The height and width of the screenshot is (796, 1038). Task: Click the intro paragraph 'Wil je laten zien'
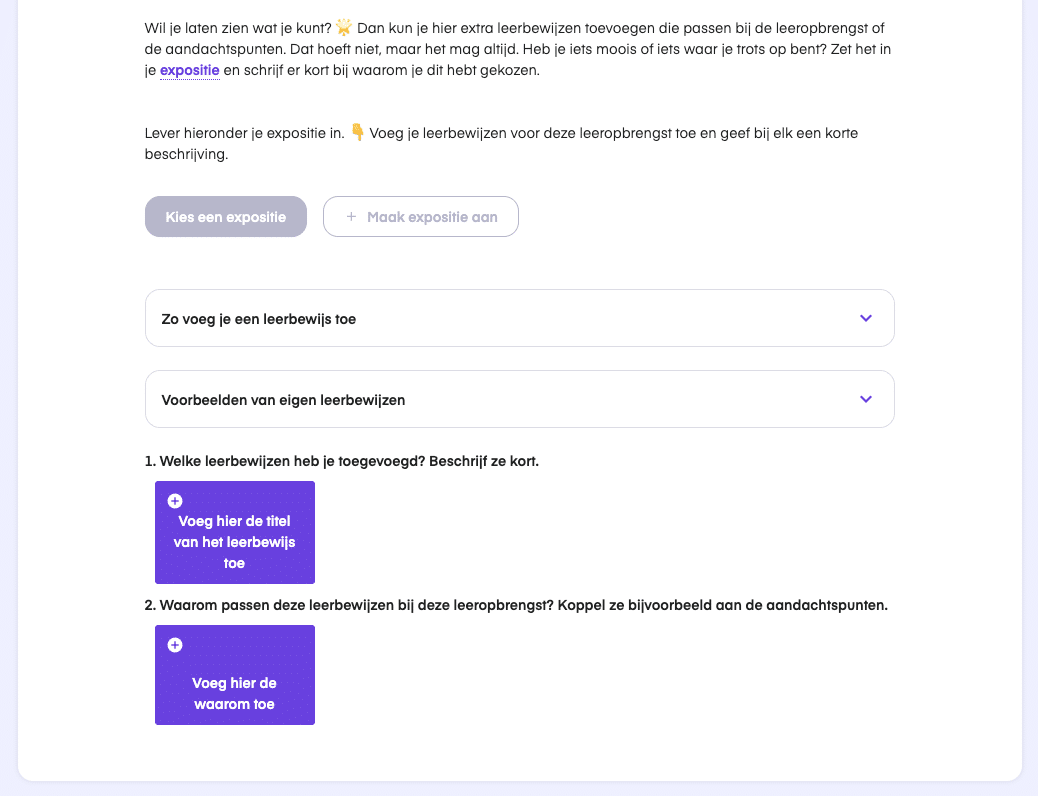point(518,49)
